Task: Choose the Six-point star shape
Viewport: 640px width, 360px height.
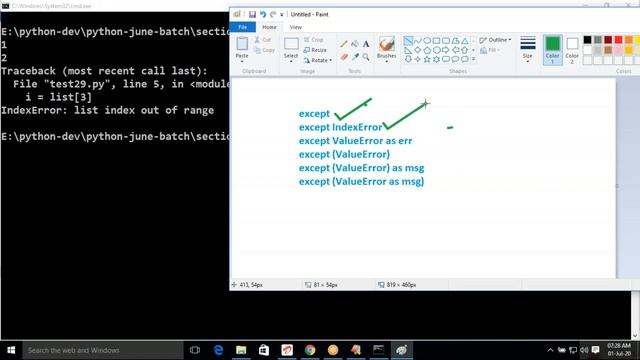Action: tap(436, 60)
